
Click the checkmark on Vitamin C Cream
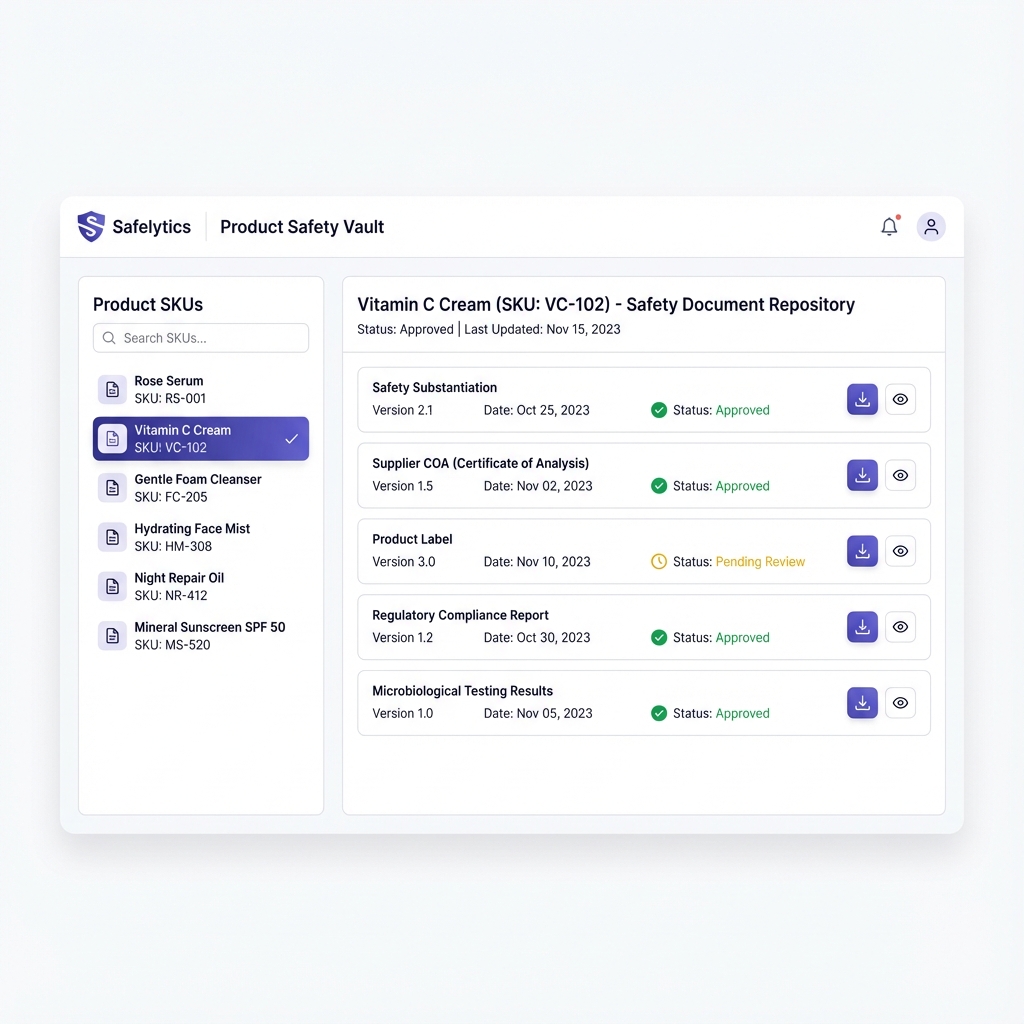tap(290, 438)
